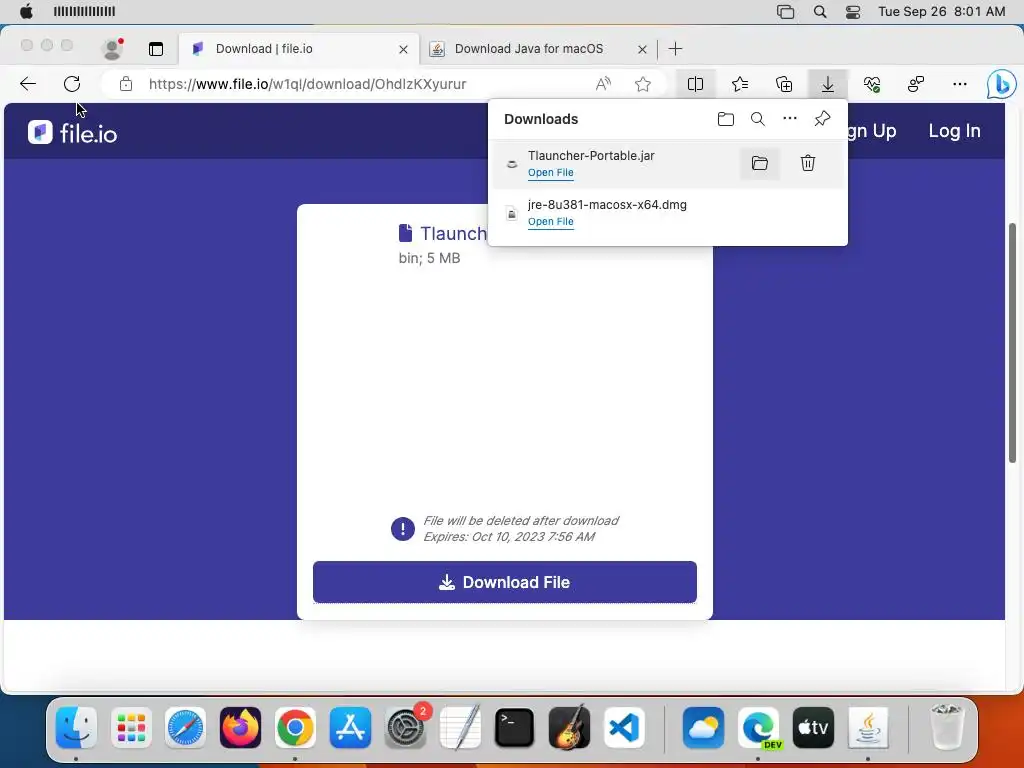Open System Settings in the Dock
The height and width of the screenshot is (768, 1024).
[x=405, y=728]
